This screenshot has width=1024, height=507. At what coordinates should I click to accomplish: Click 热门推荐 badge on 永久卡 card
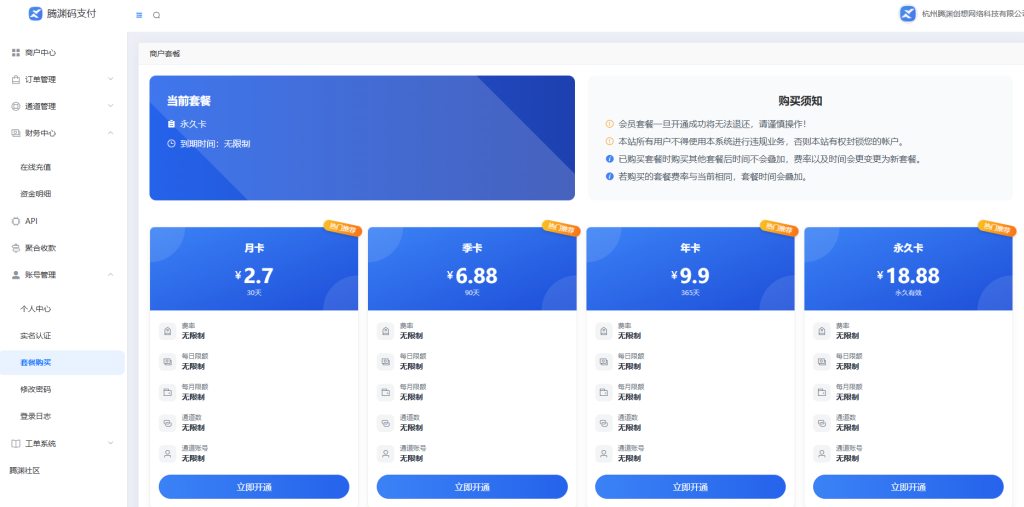pos(997,229)
